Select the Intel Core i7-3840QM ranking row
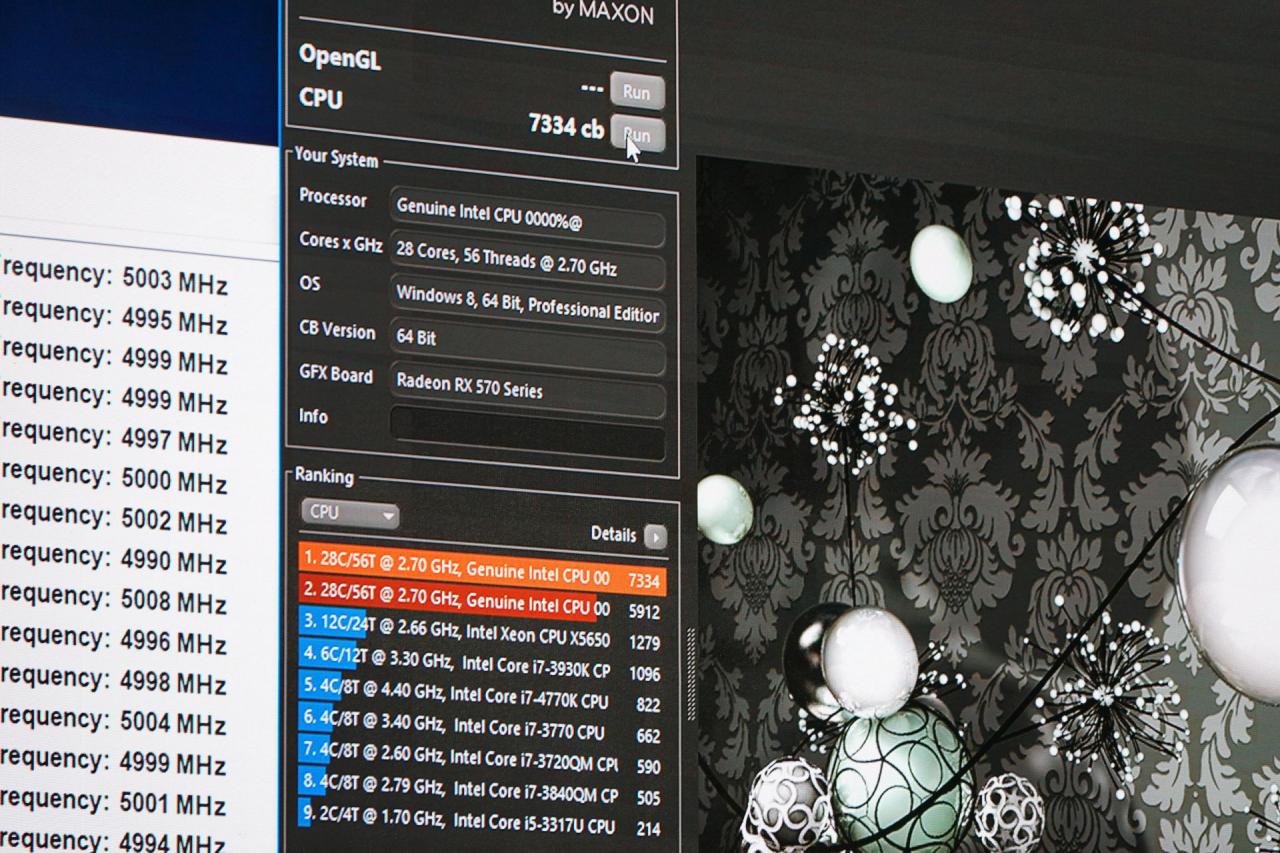This screenshot has height=853, width=1280. tap(482, 789)
